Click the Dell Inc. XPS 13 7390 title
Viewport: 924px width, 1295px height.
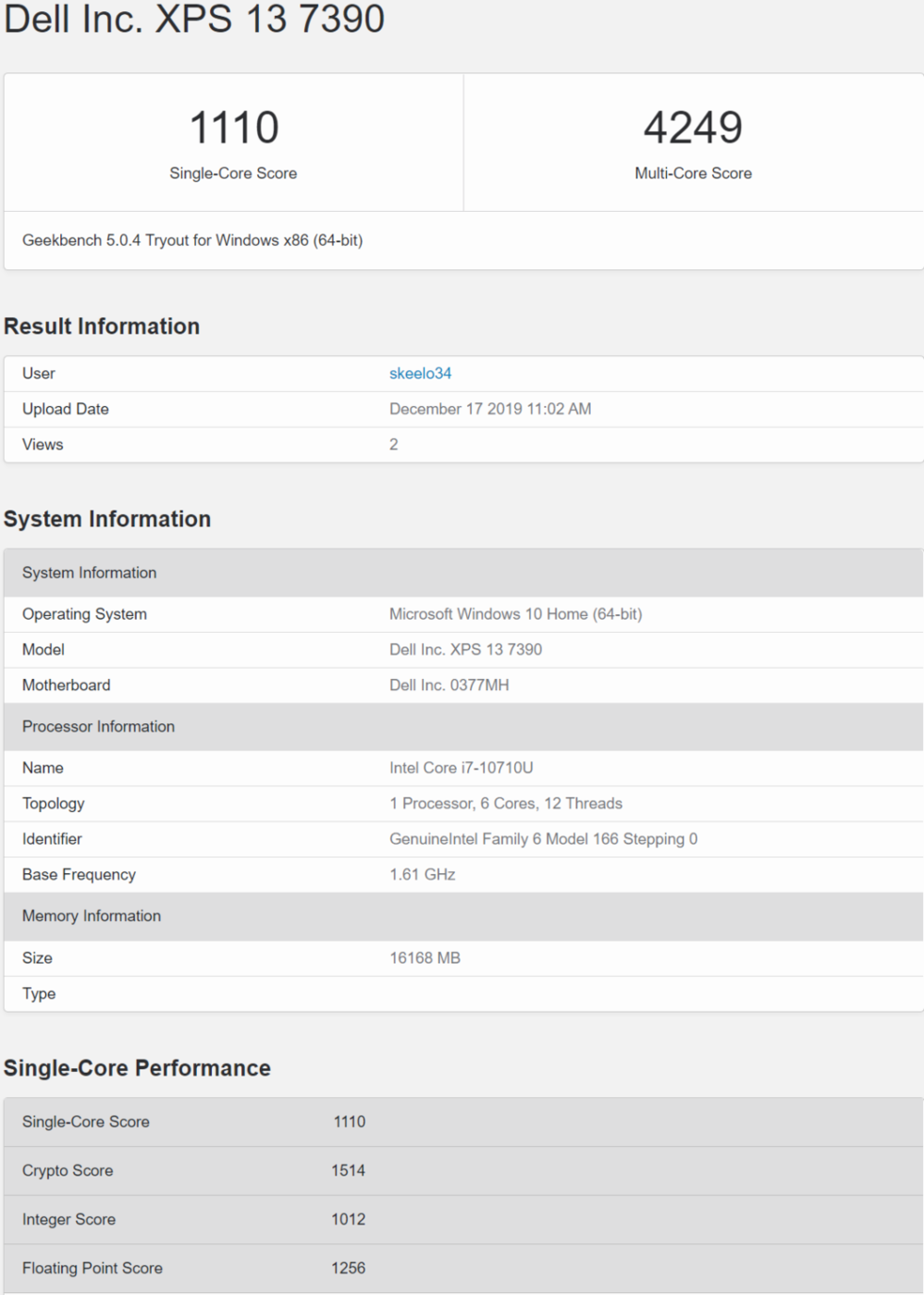tap(197, 17)
